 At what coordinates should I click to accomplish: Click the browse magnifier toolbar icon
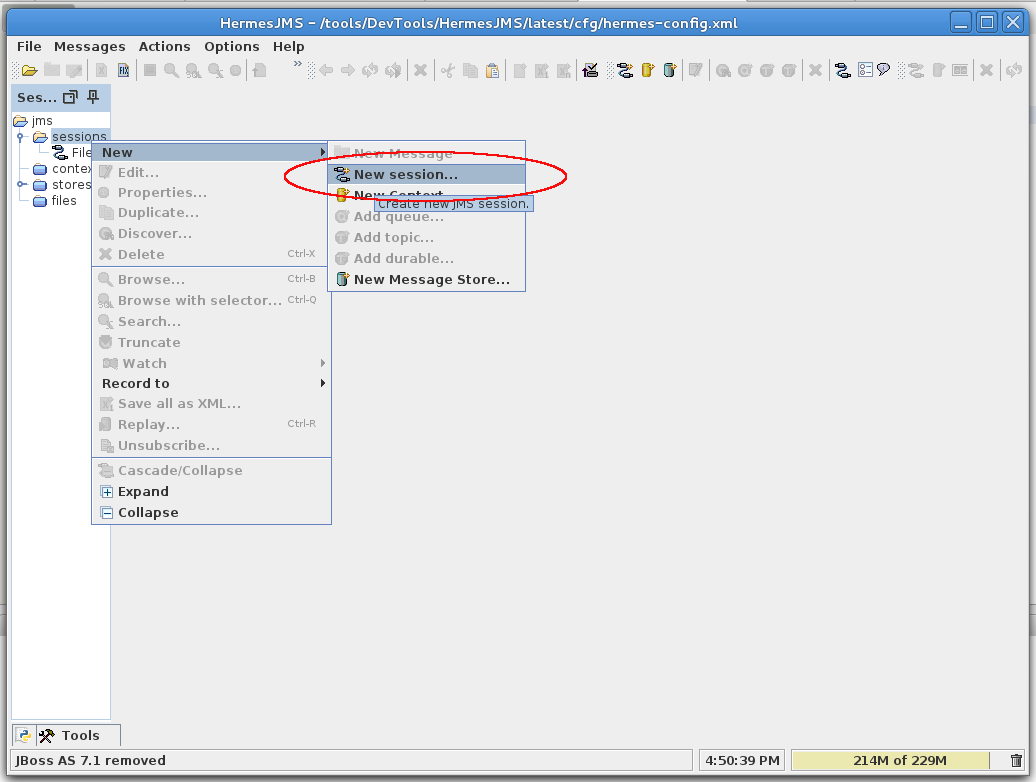[171, 70]
